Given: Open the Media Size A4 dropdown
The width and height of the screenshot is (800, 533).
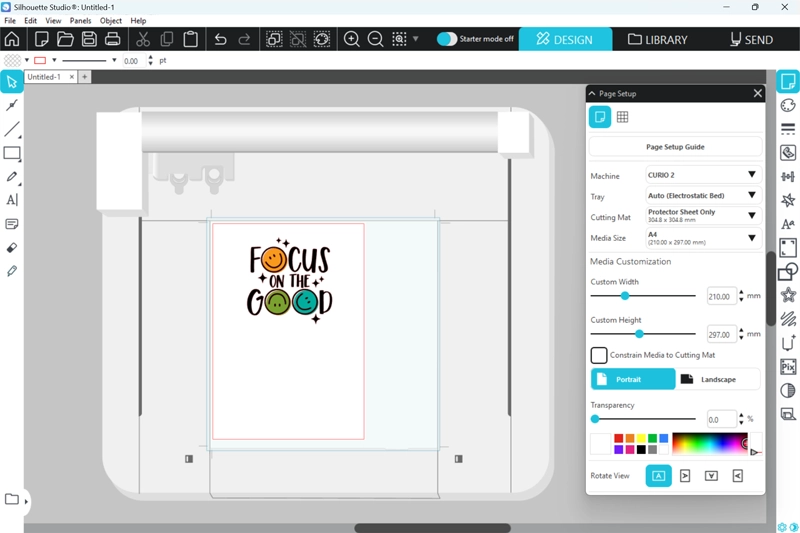Looking at the screenshot, I should coord(703,238).
